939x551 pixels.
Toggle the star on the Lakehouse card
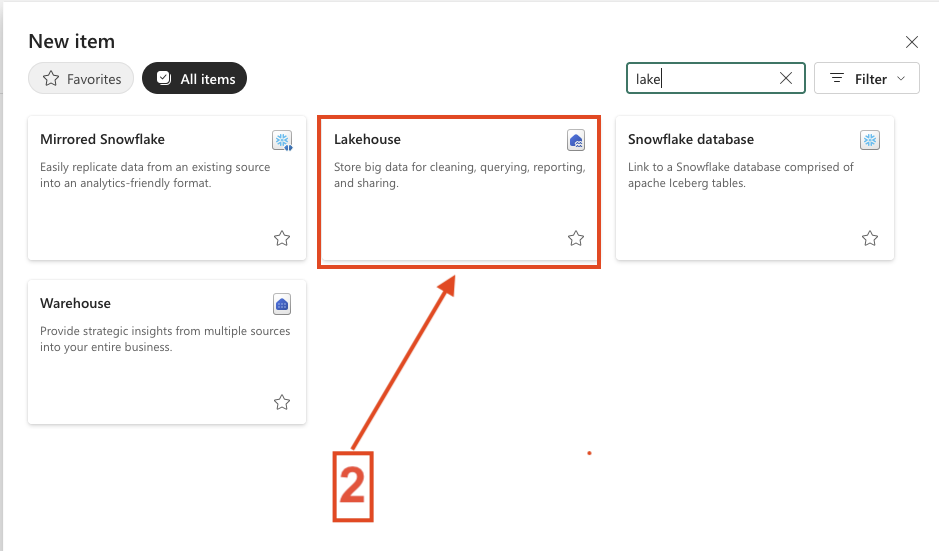point(576,238)
